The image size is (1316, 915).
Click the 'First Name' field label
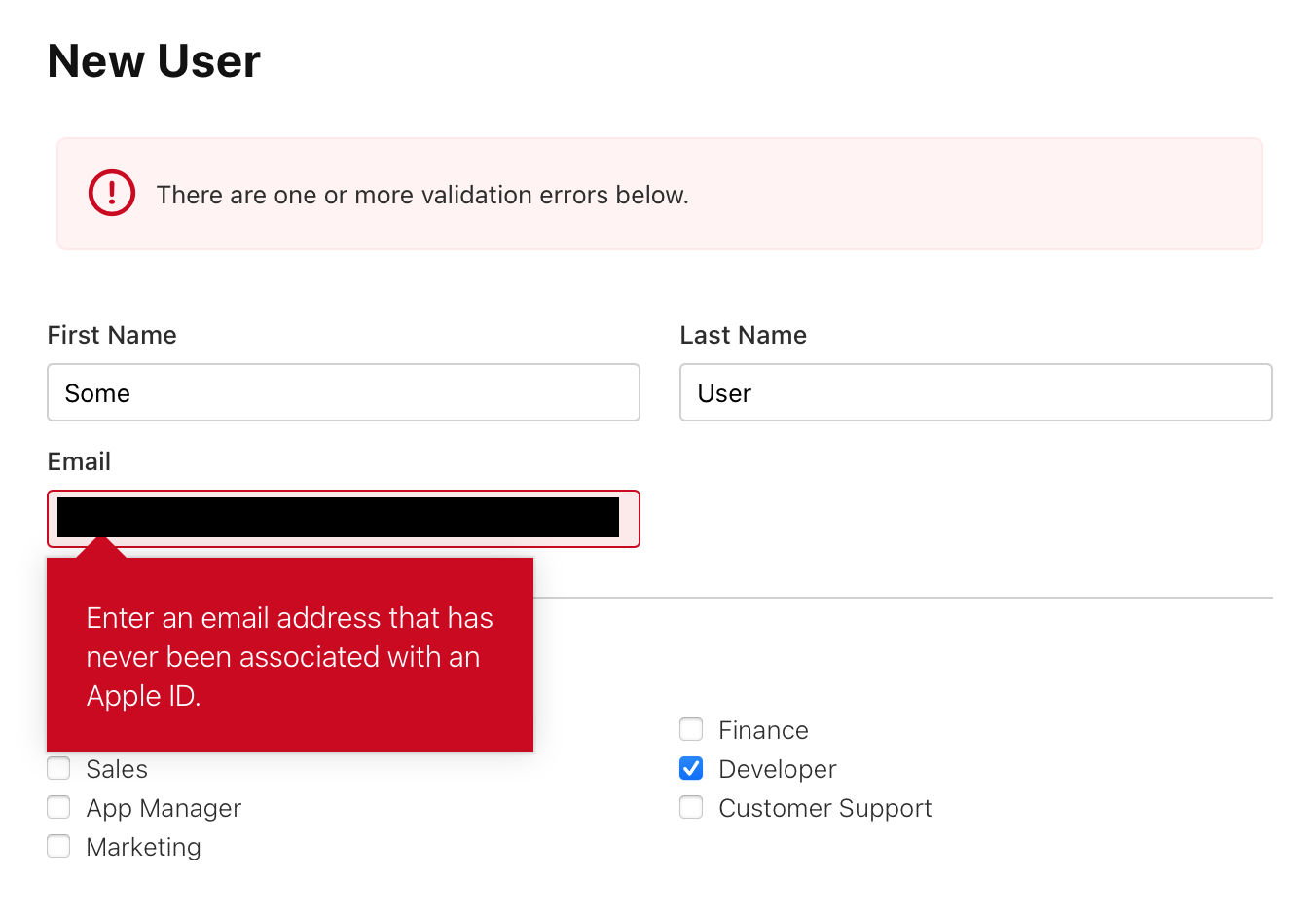[112, 335]
